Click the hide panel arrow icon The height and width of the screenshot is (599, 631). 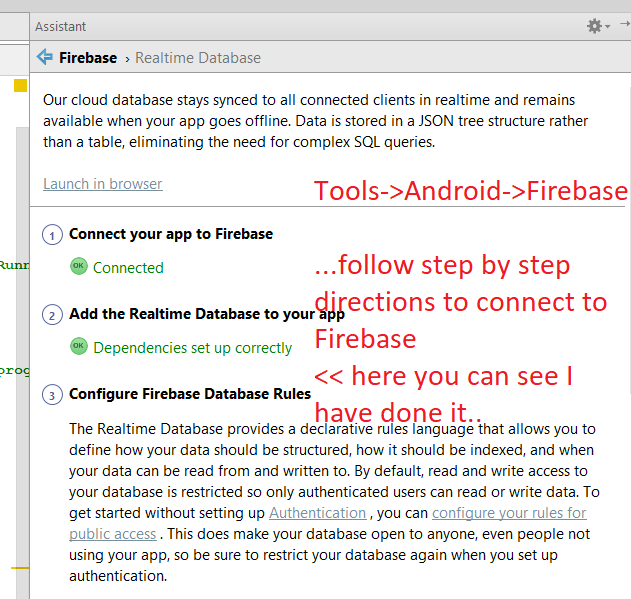(625, 26)
